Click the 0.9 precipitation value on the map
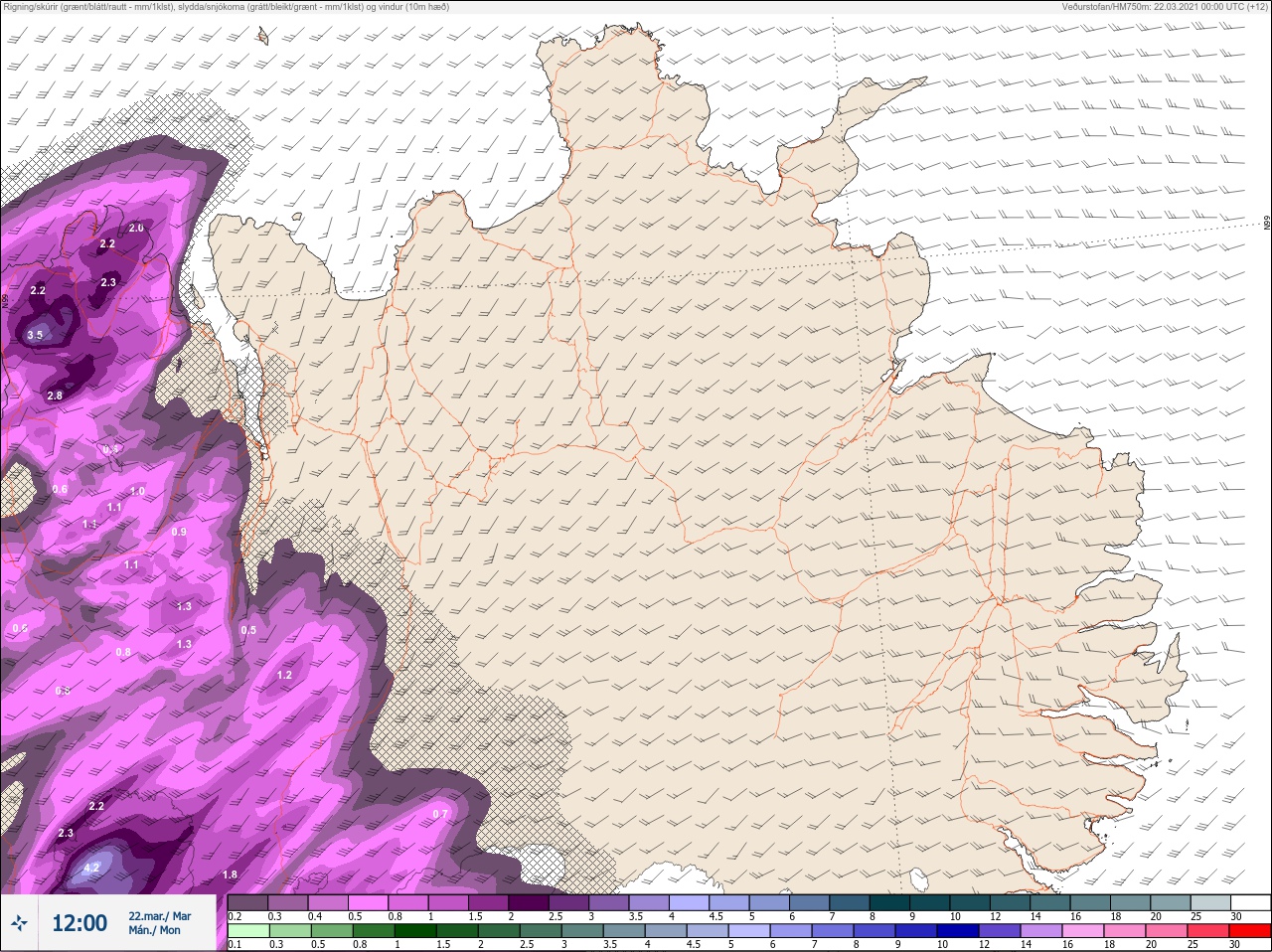Image resolution: width=1272 pixels, height=952 pixels. coord(179,532)
